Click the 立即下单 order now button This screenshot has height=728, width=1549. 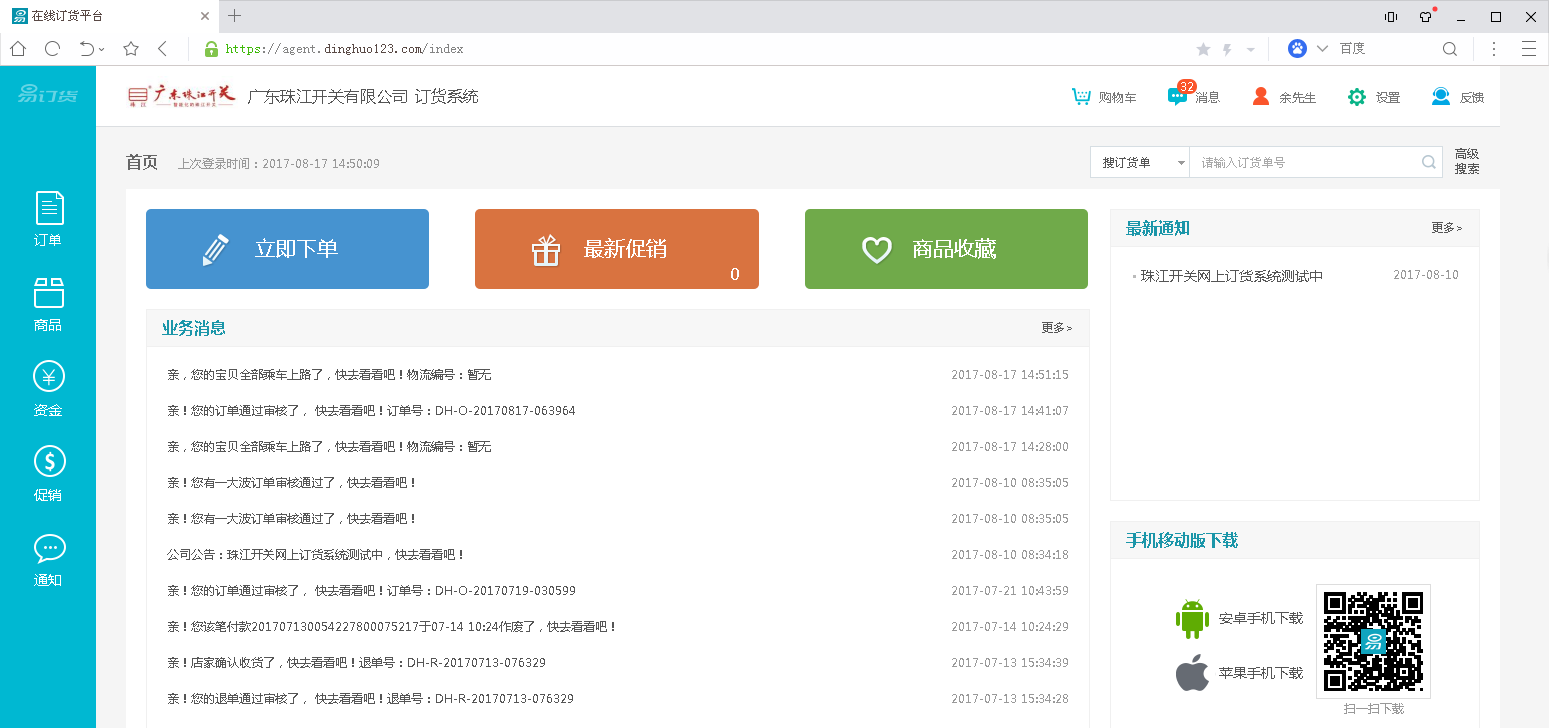point(287,249)
